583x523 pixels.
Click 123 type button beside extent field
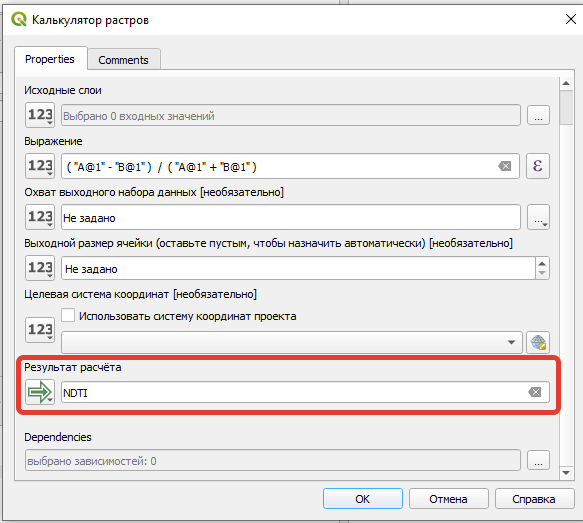click(x=40, y=217)
